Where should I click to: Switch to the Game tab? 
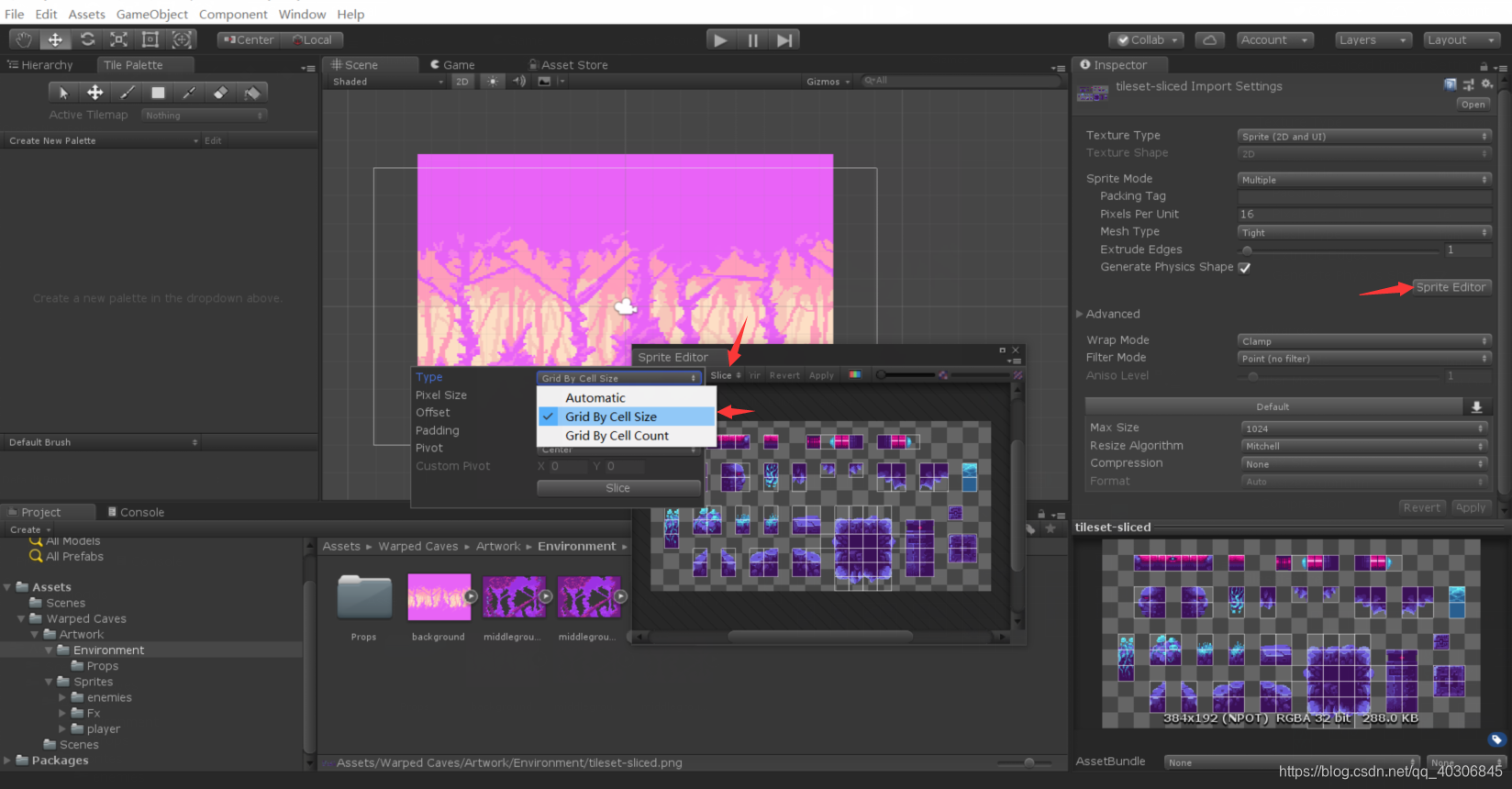point(453,65)
